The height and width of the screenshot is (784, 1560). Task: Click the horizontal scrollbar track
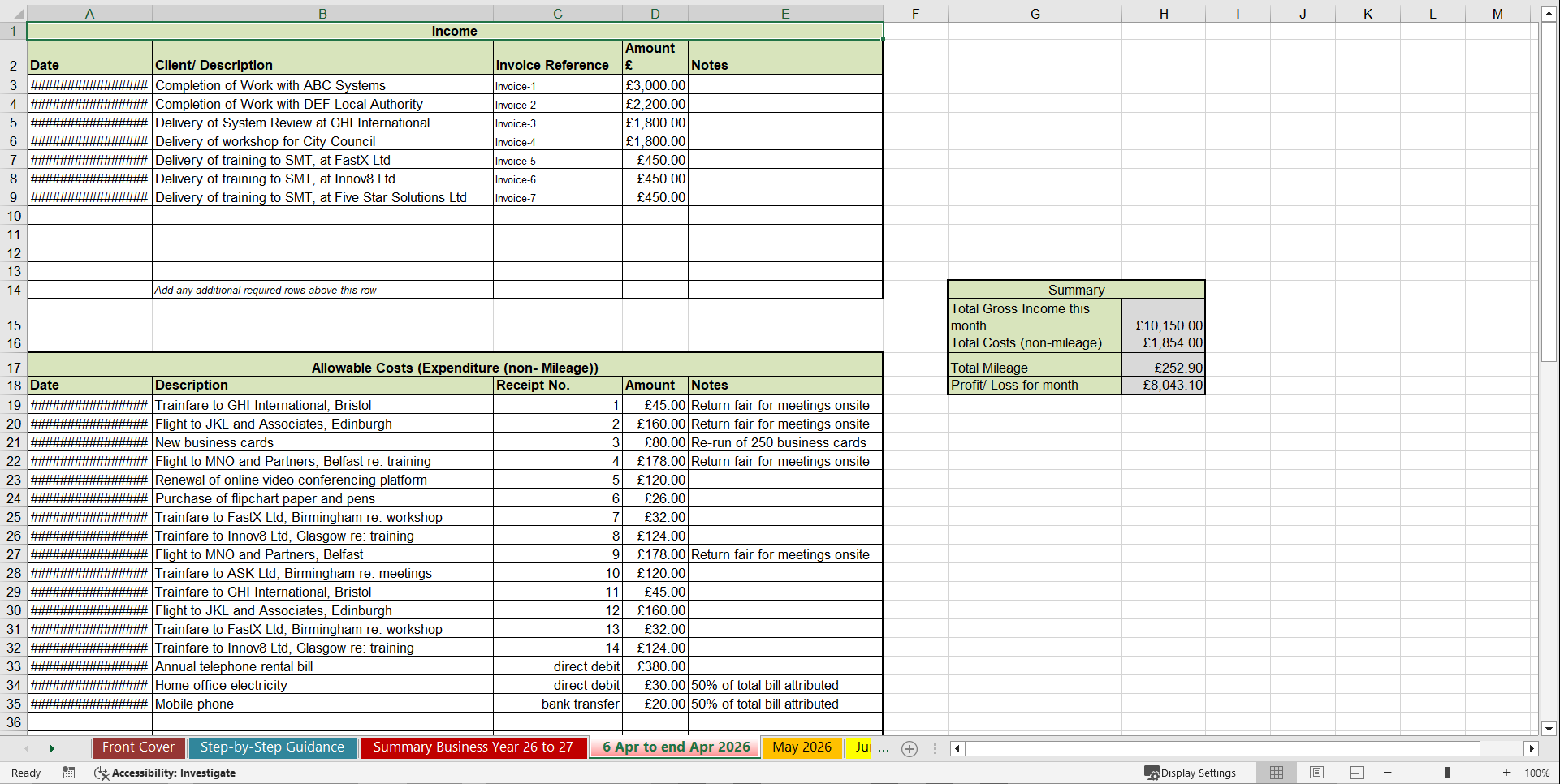1222,748
